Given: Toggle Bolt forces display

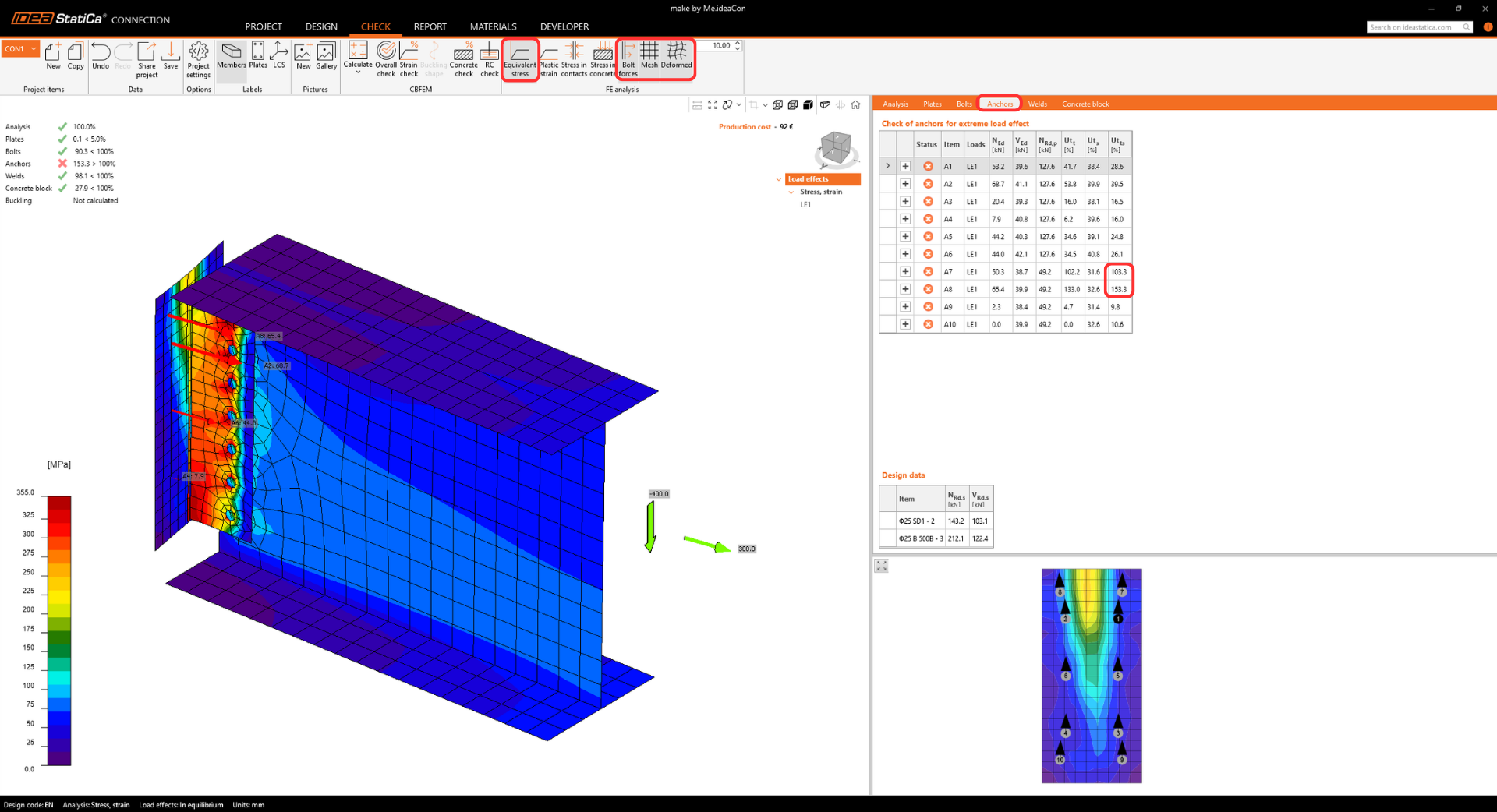Looking at the screenshot, I should pyautogui.click(x=628, y=60).
